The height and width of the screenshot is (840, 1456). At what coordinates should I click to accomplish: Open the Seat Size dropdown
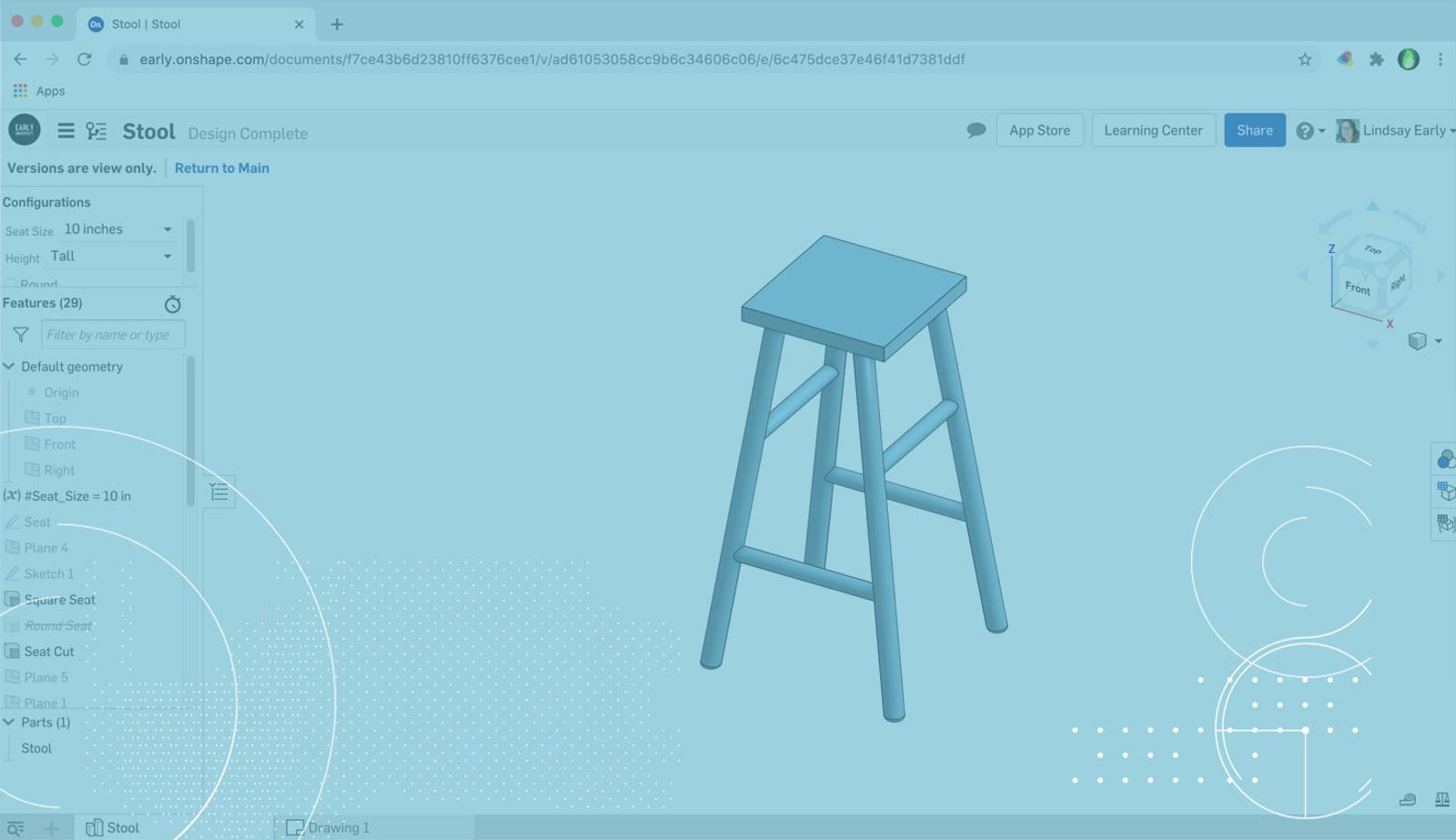coord(117,229)
